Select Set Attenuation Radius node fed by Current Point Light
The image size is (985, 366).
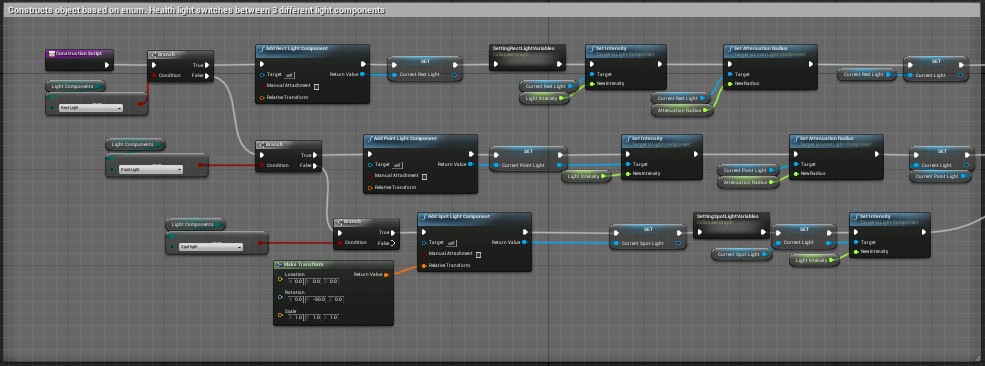836,156
